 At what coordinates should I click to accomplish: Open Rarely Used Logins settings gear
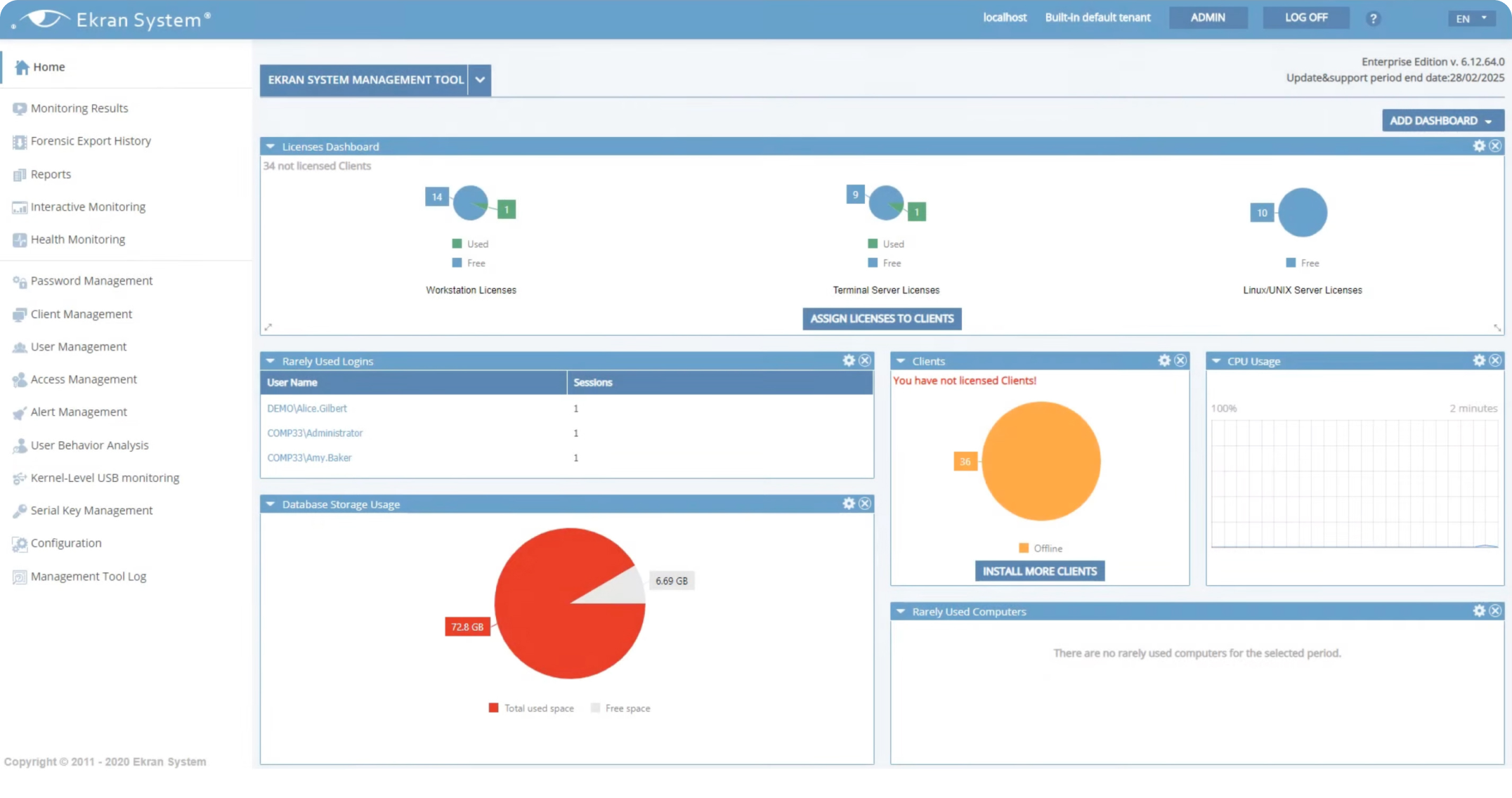[x=849, y=361]
